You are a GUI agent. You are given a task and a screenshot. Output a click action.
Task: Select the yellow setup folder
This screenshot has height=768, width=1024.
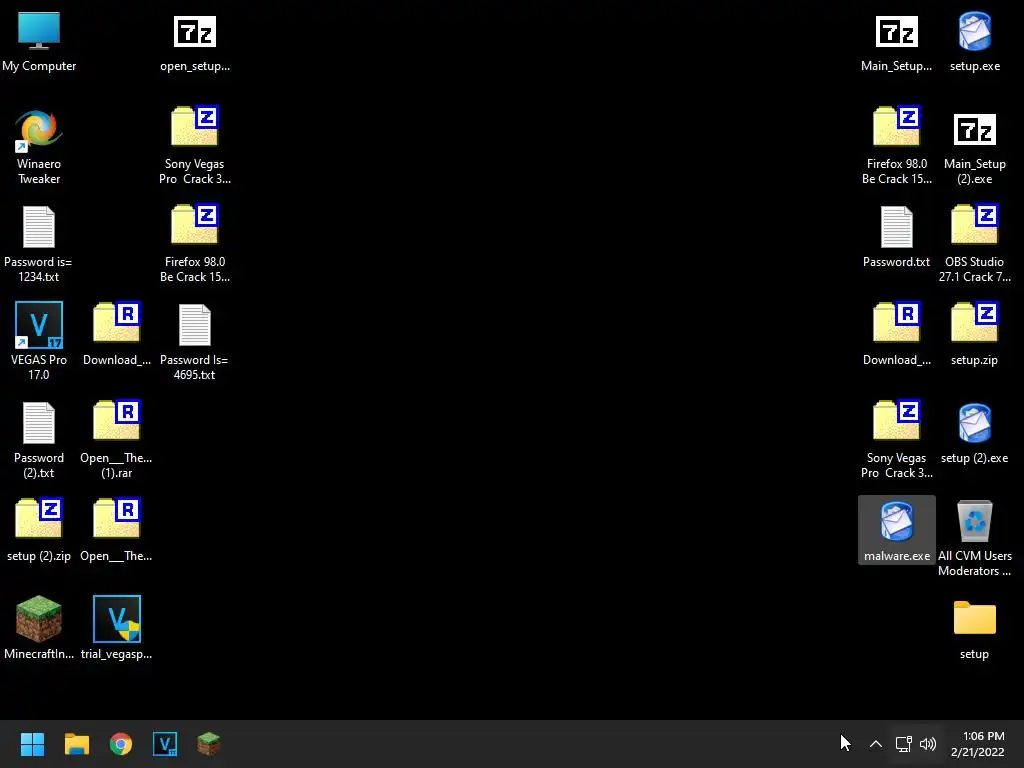click(x=974, y=630)
